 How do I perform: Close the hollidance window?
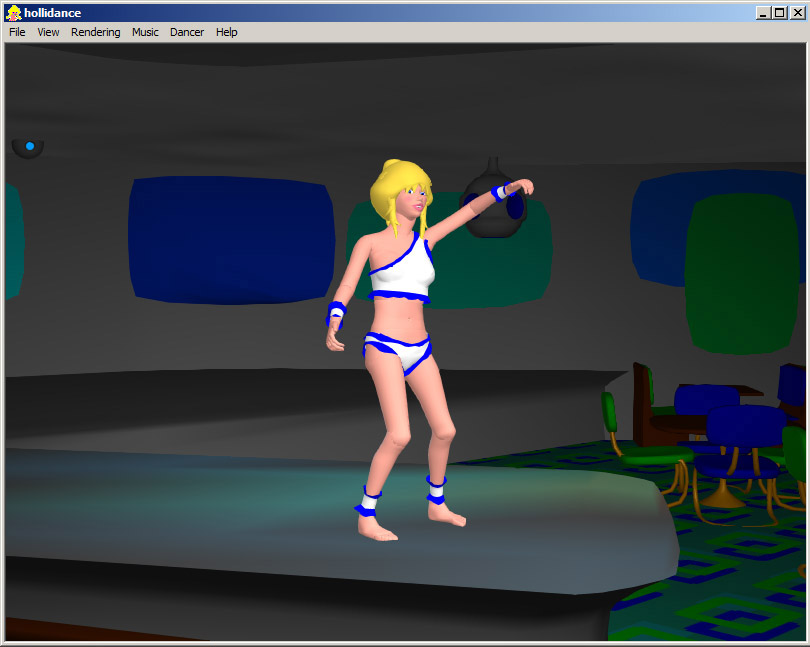click(797, 12)
